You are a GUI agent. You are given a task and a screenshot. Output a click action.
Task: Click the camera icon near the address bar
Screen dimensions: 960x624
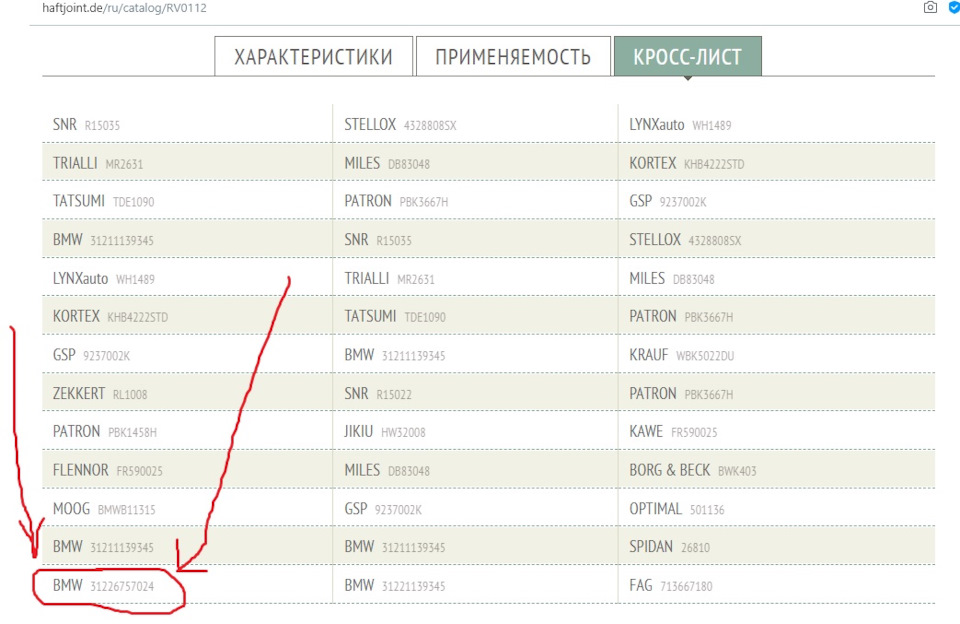click(931, 7)
